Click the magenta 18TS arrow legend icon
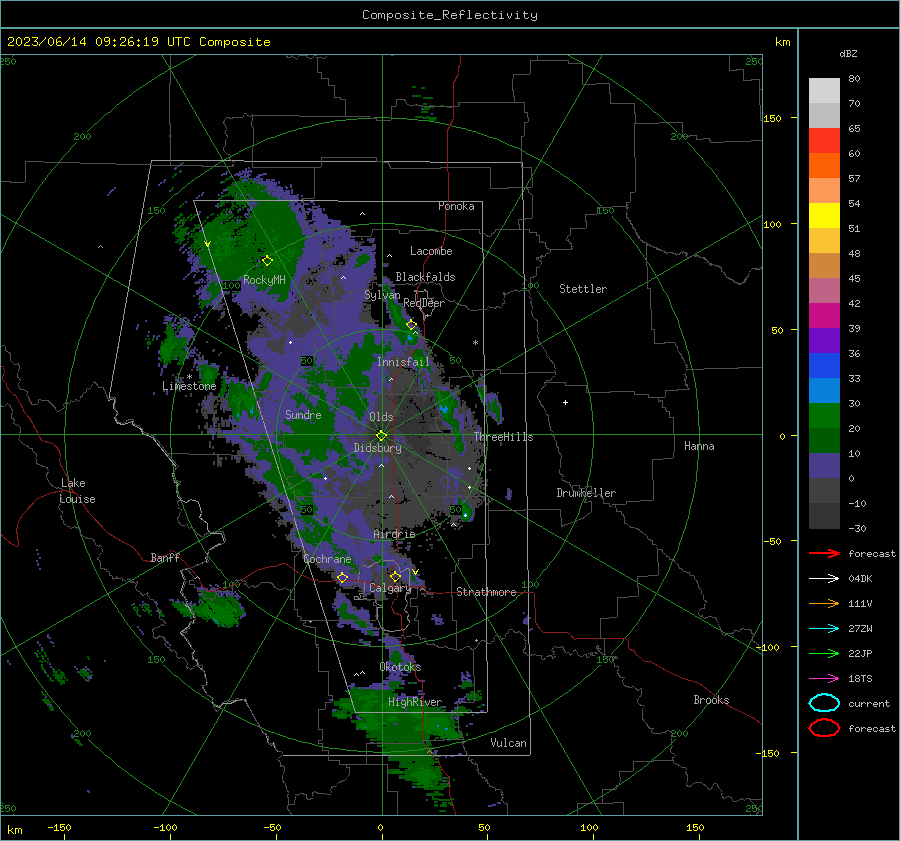This screenshot has height=841, width=900. [x=824, y=679]
